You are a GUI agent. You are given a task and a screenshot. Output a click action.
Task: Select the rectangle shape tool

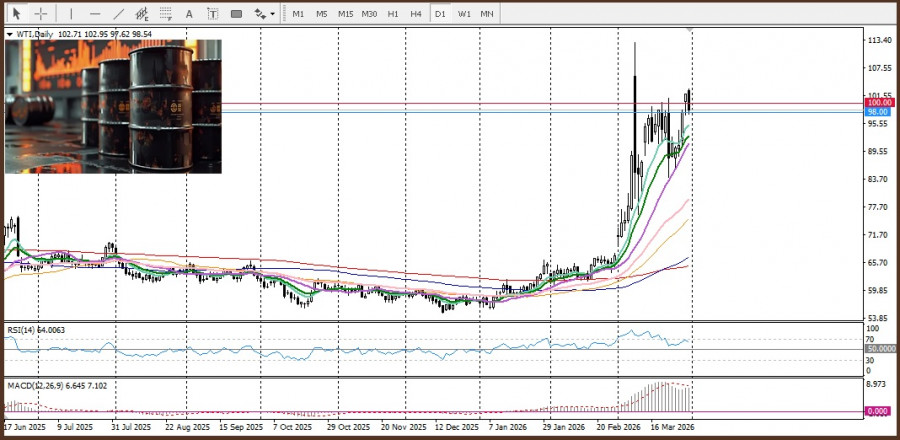click(x=236, y=14)
